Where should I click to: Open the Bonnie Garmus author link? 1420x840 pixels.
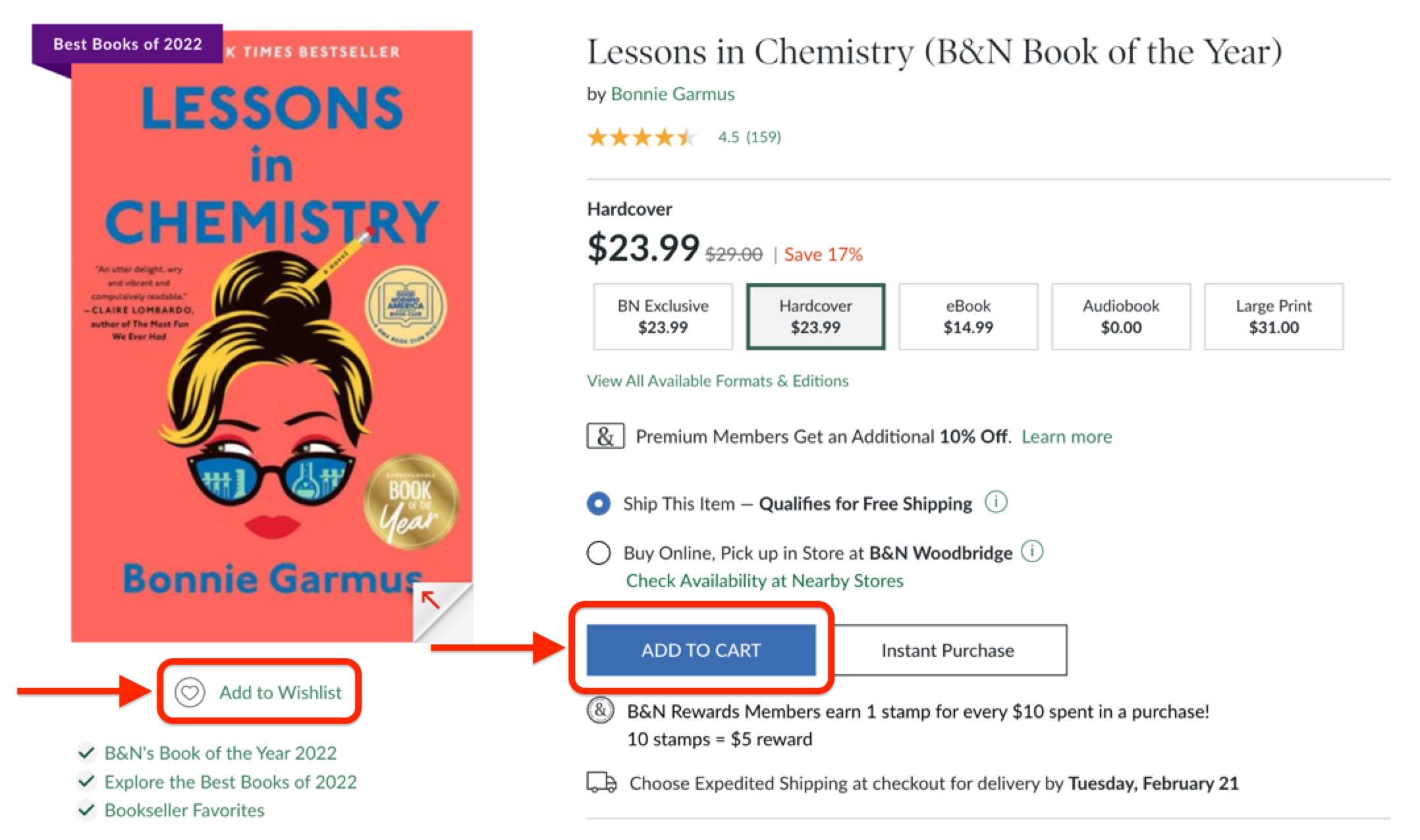click(672, 94)
